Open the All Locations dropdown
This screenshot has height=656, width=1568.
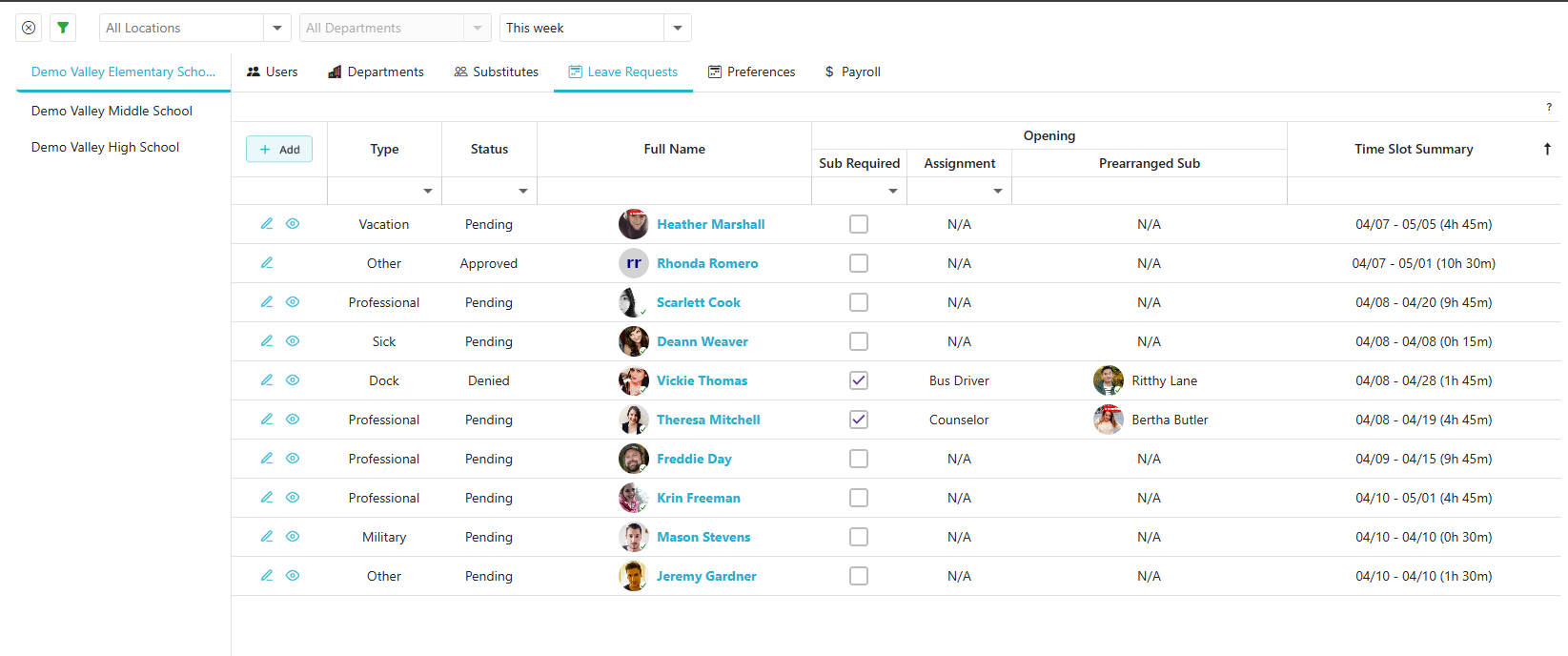(276, 28)
